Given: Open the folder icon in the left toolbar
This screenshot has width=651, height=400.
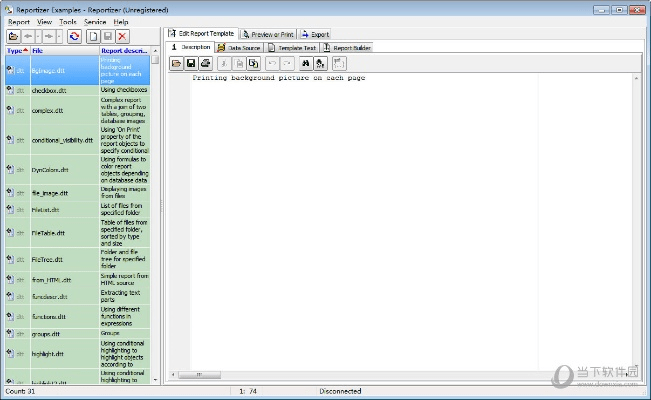Looking at the screenshot, I should click(x=13, y=36).
